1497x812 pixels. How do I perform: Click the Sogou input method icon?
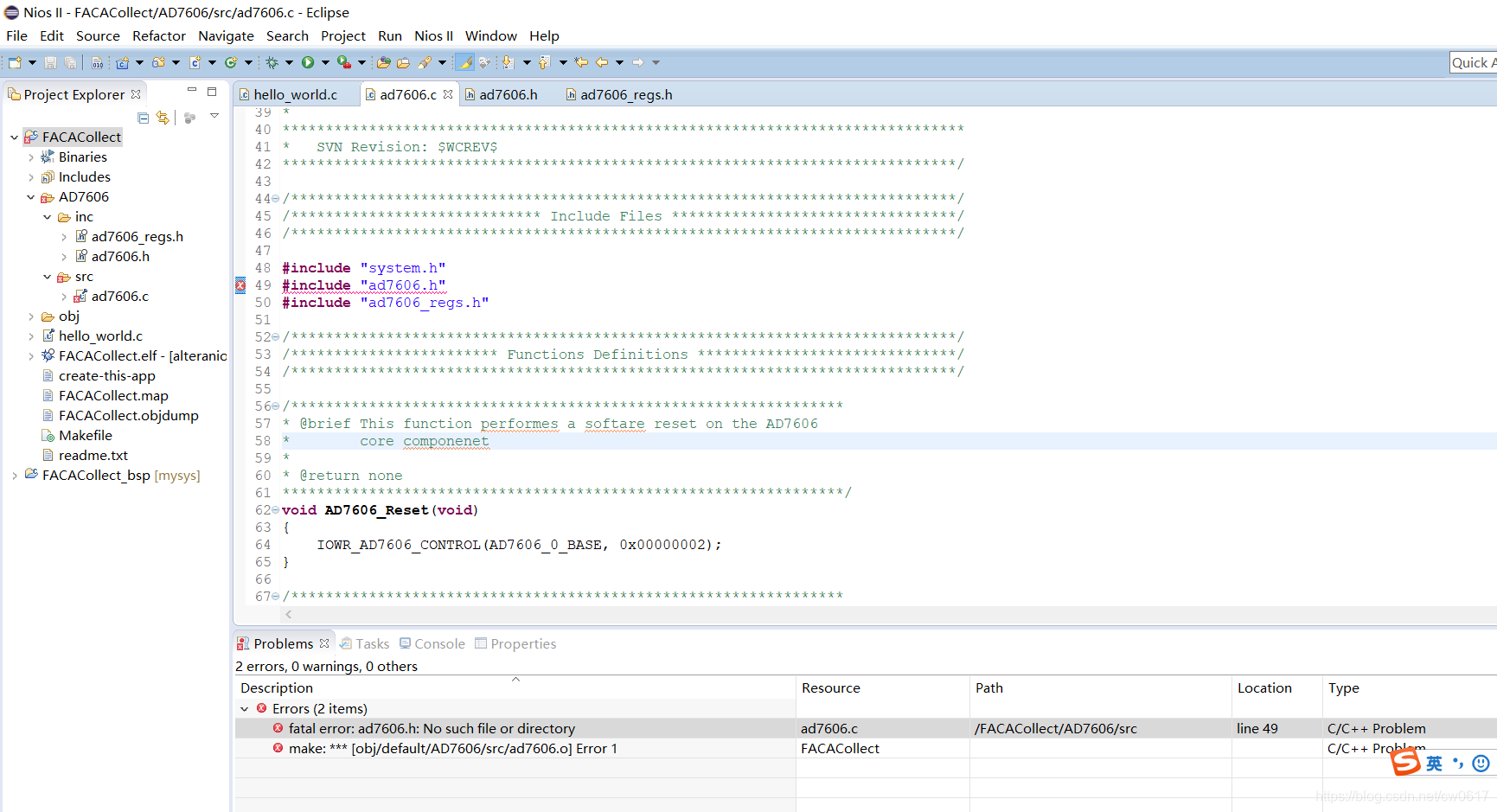point(1405,762)
